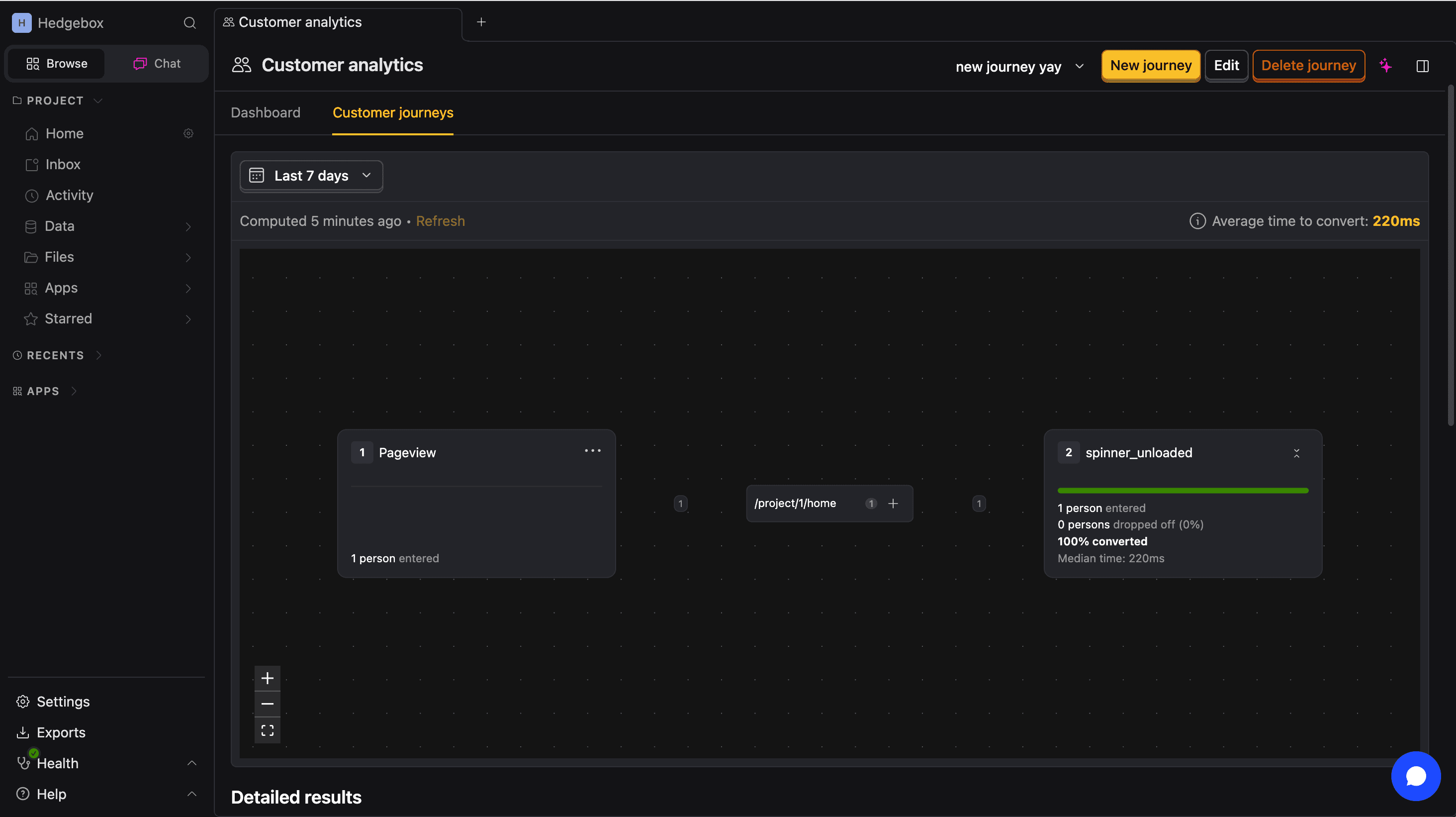Image resolution: width=1456 pixels, height=817 pixels.
Task: Open the Customer journeys tab
Action: click(x=393, y=112)
